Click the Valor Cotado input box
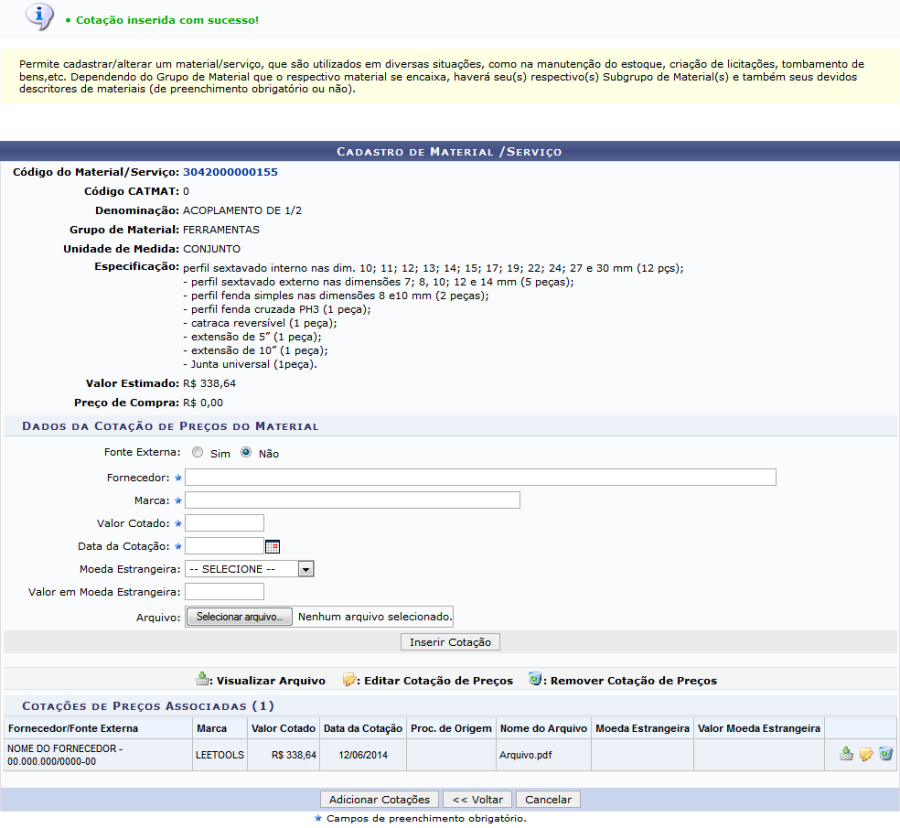The width and height of the screenshot is (900, 828). (225, 523)
